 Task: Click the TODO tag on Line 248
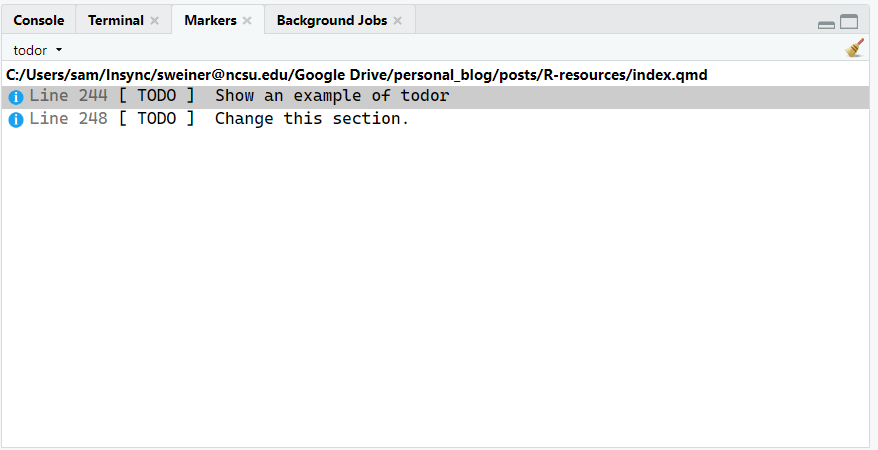[156, 119]
